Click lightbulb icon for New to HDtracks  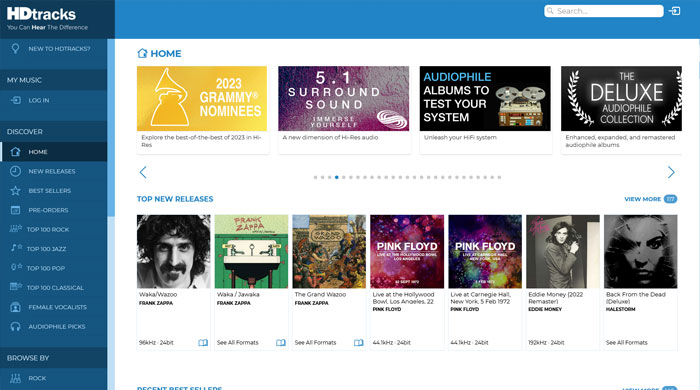coord(15,49)
